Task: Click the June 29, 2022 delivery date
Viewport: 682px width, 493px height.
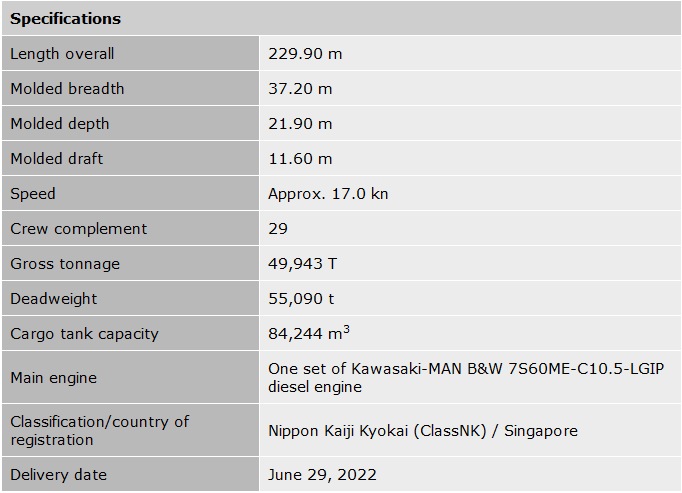Action: point(322,475)
